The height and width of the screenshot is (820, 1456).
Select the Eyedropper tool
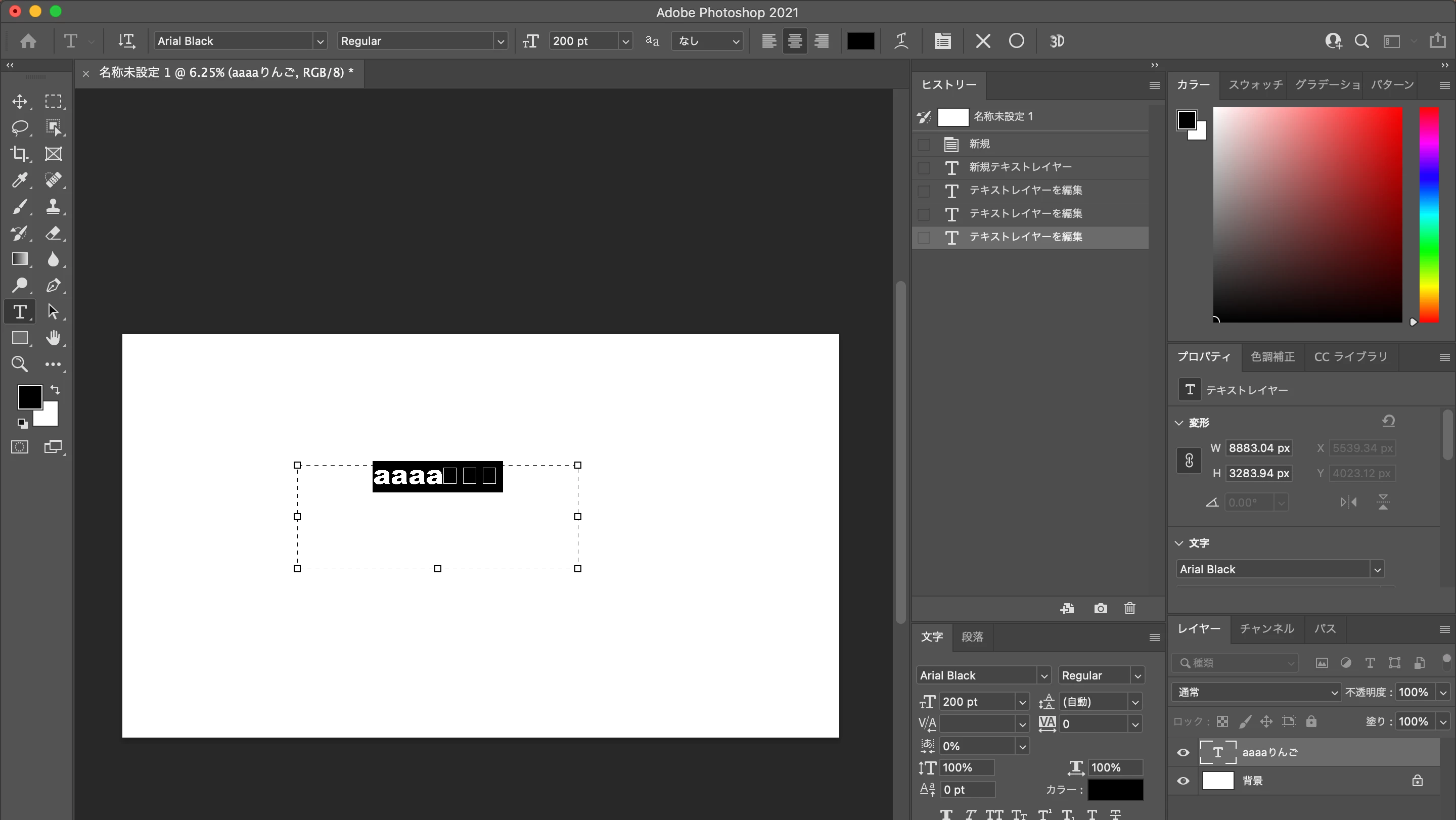20,179
